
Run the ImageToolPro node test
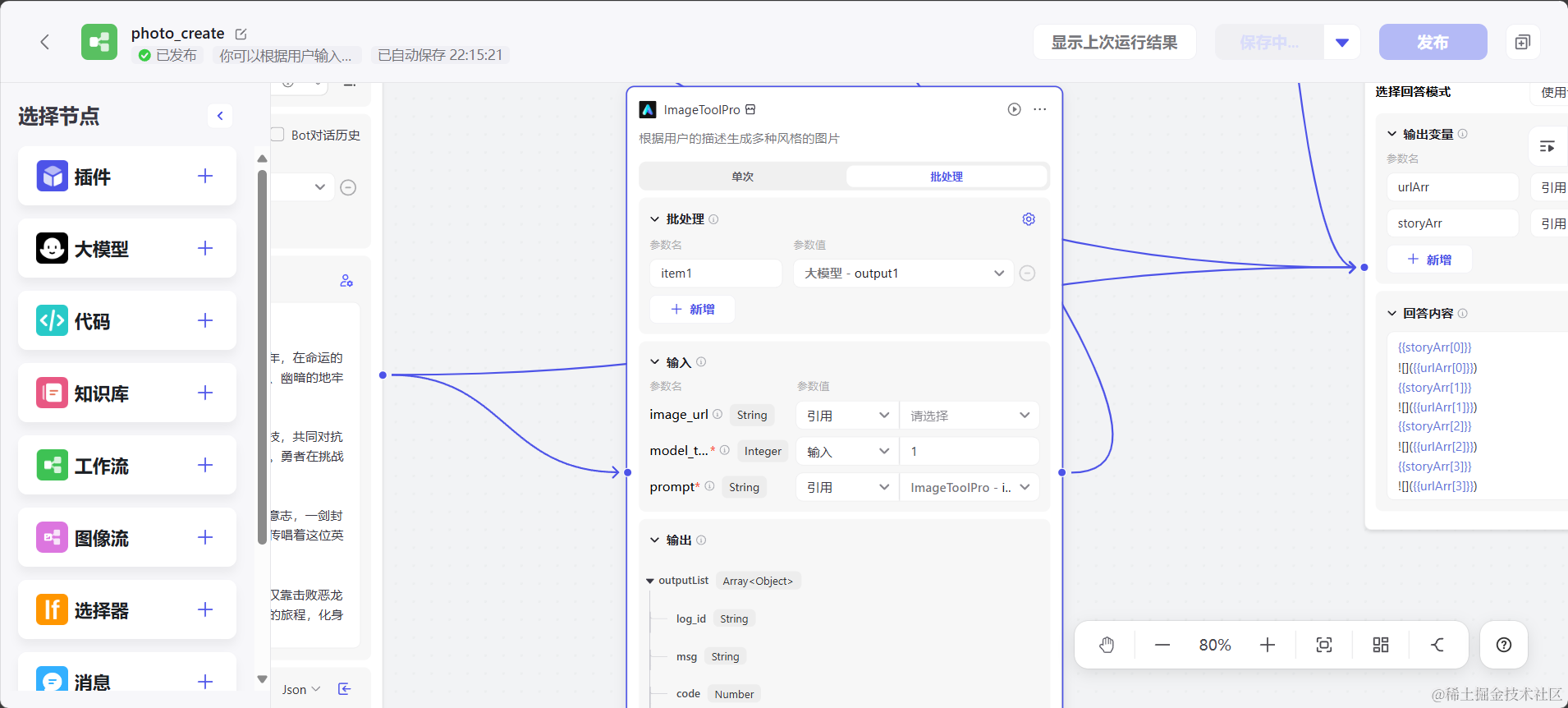coord(1015,109)
